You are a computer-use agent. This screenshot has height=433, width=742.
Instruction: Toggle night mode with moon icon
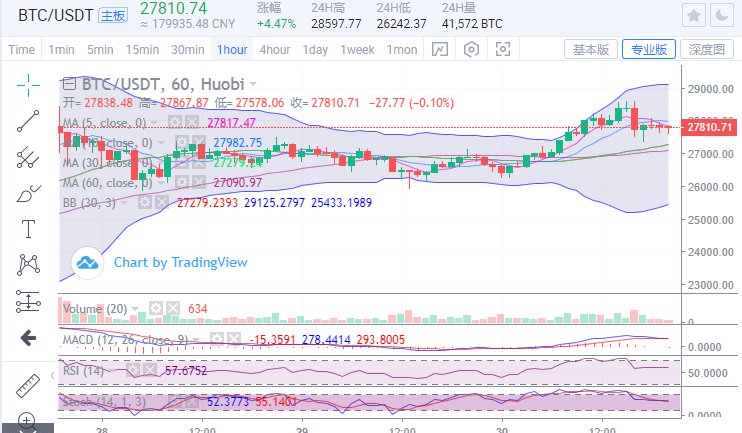coord(722,16)
